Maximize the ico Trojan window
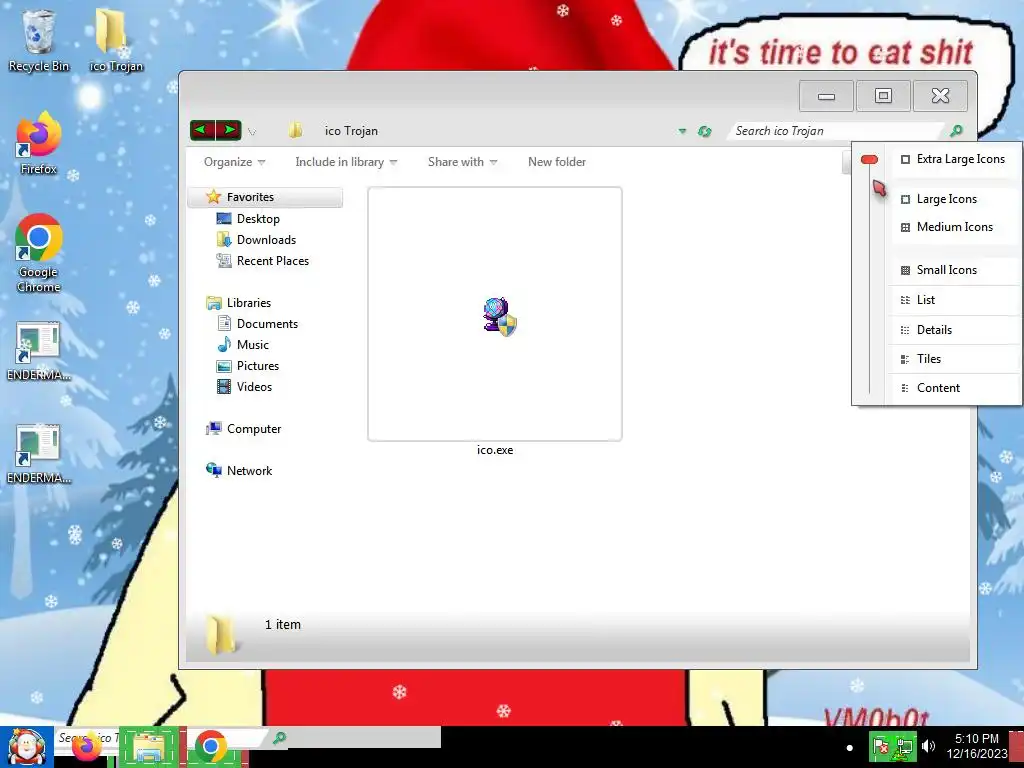This screenshot has height=768, width=1024. (883, 96)
